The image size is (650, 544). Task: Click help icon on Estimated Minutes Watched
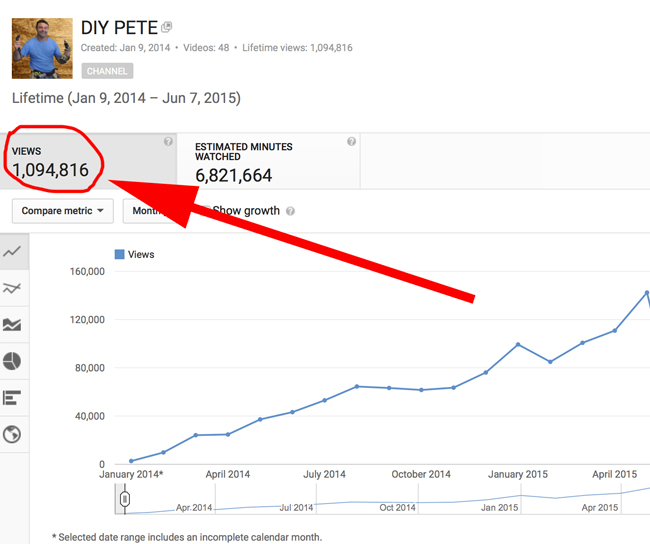point(351,142)
